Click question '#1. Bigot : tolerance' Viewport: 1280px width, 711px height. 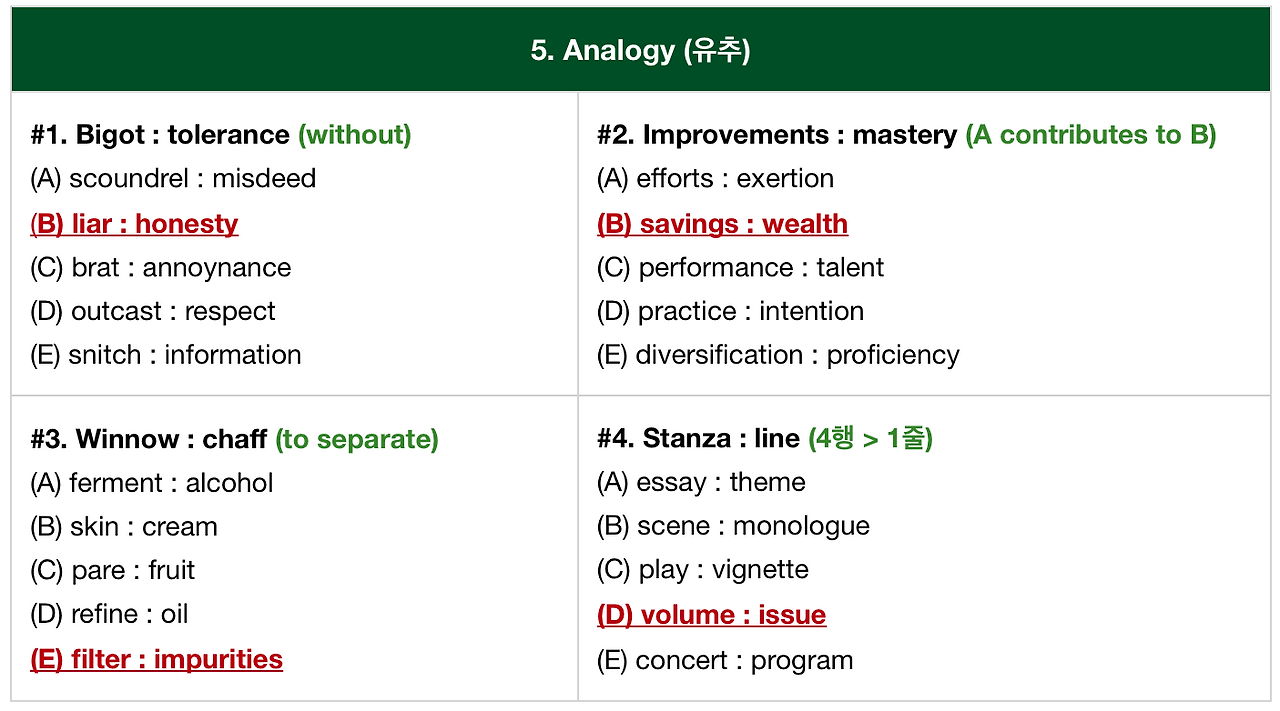tap(160, 135)
